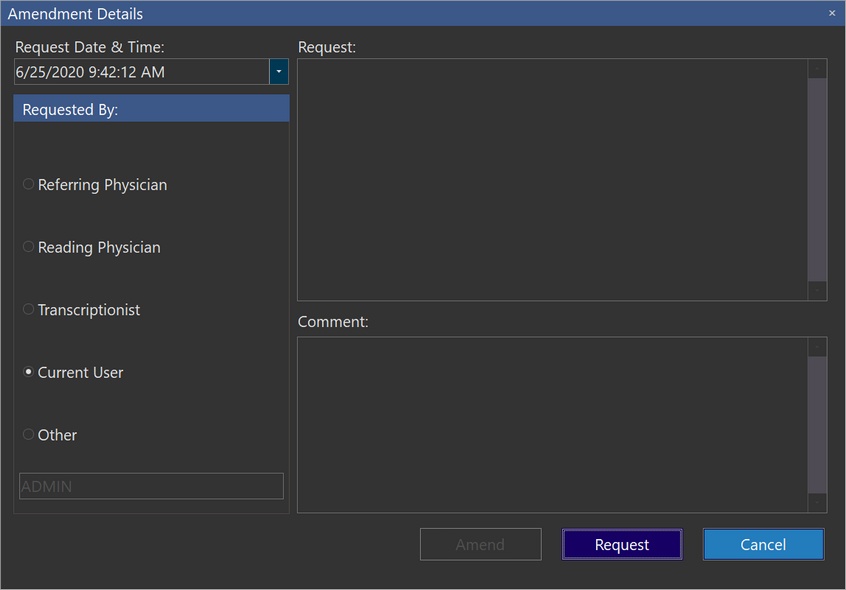Open the Request Date & Time dropdown arrow
846x590 pixels.
click(279, 72)
